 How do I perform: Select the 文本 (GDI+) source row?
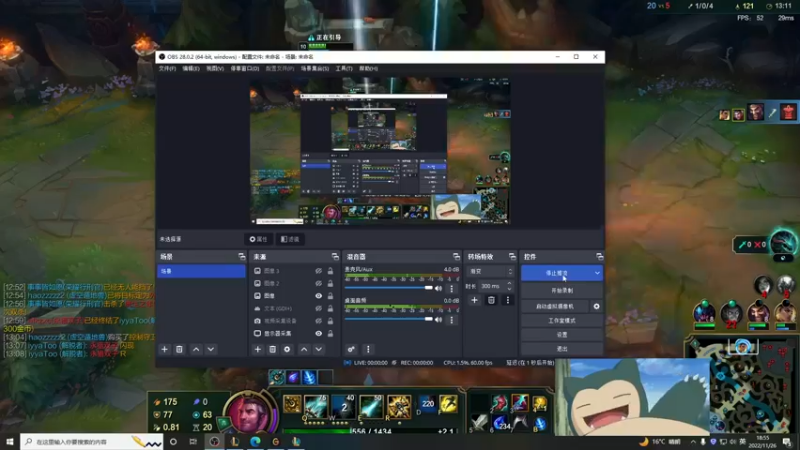point(294,308)
